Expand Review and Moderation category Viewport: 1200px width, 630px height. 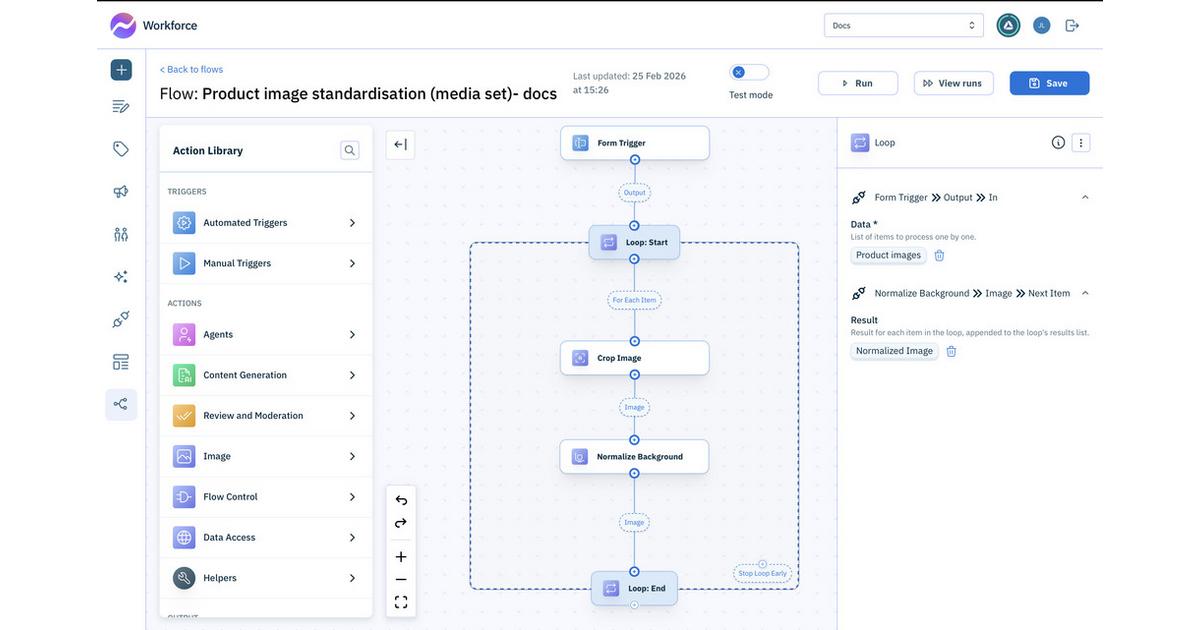coord(266,416)
